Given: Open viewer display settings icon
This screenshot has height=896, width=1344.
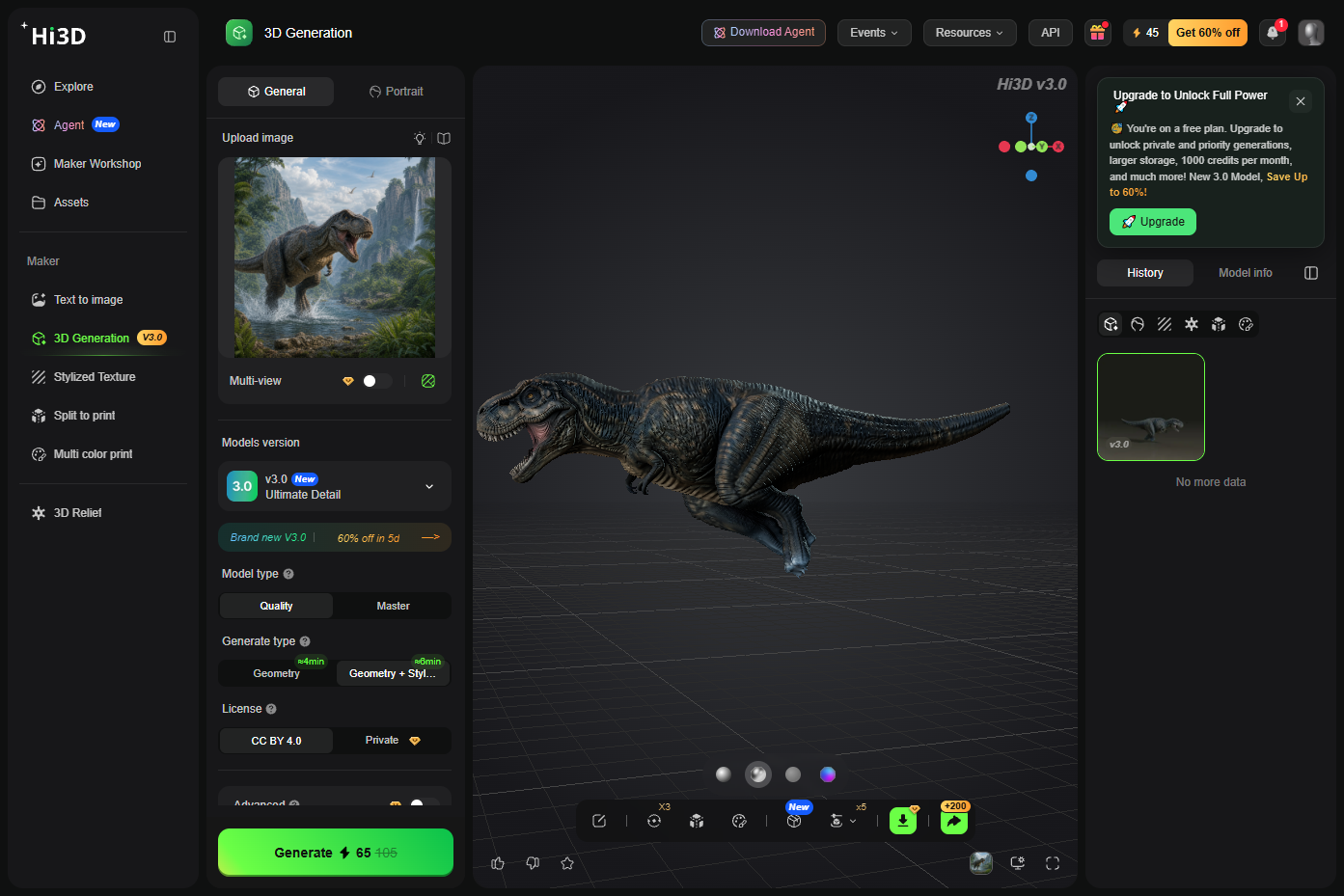Looking at the screenshot, I should pyautogui.click(x=1017, y=863).
